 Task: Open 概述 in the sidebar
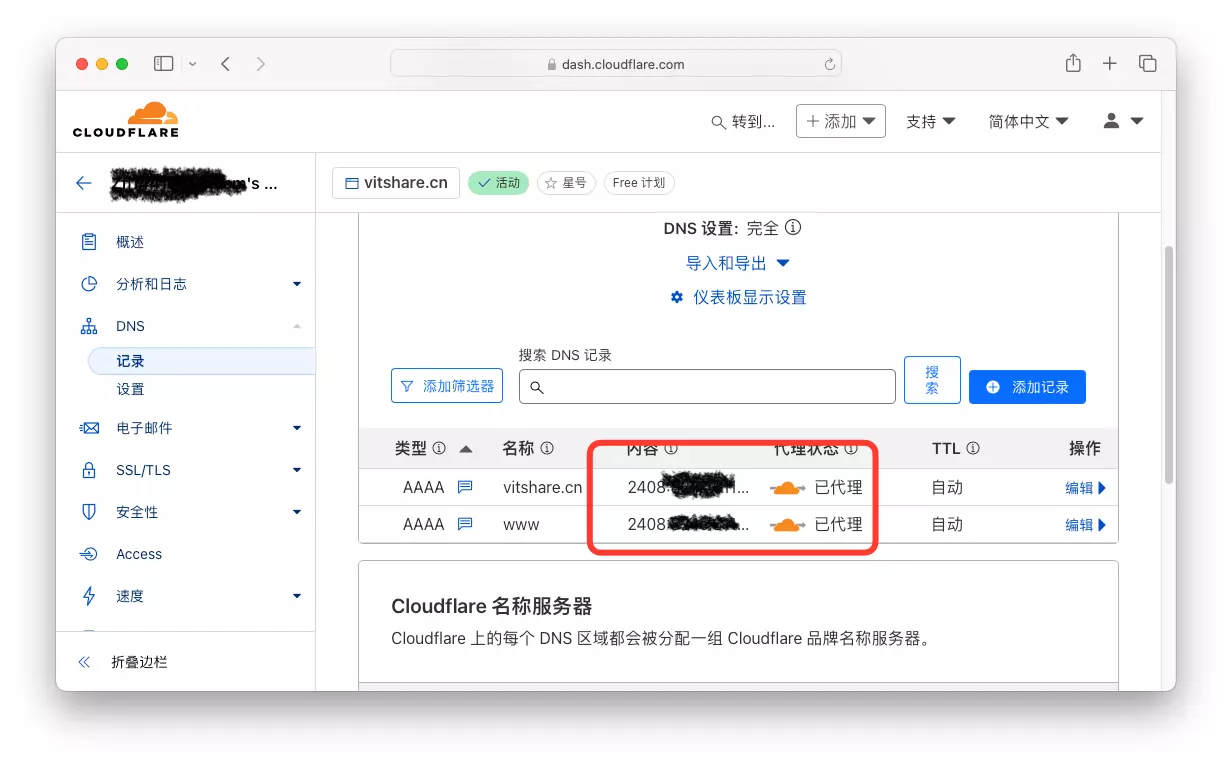(130, 242)
